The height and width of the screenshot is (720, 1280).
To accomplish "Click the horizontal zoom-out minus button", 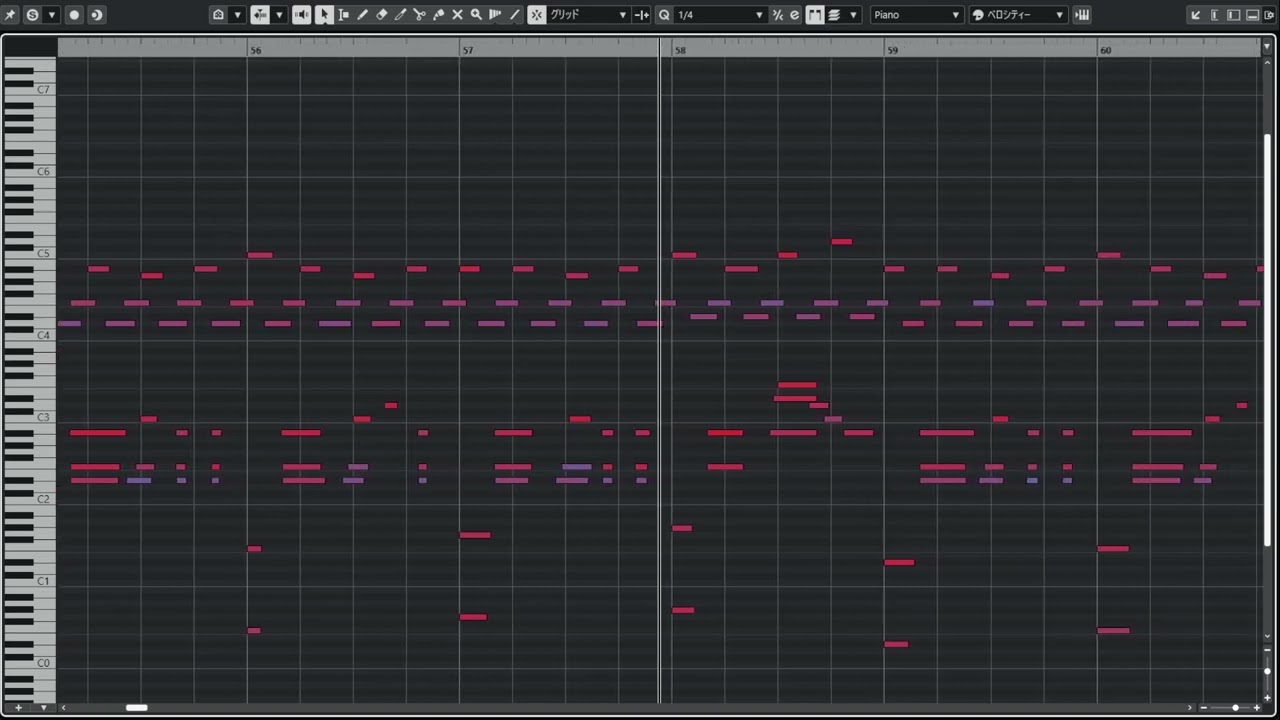I will [1204, 708].
